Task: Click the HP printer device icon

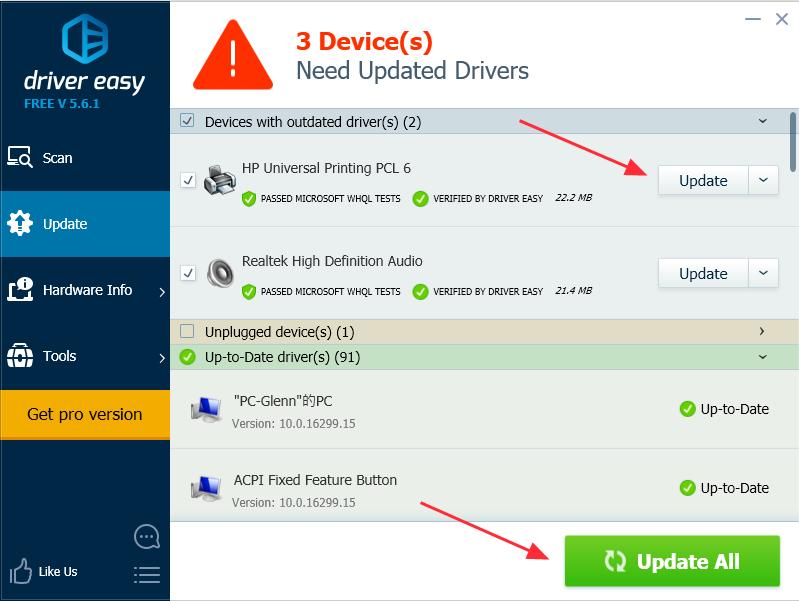Action: pos(220,180)
